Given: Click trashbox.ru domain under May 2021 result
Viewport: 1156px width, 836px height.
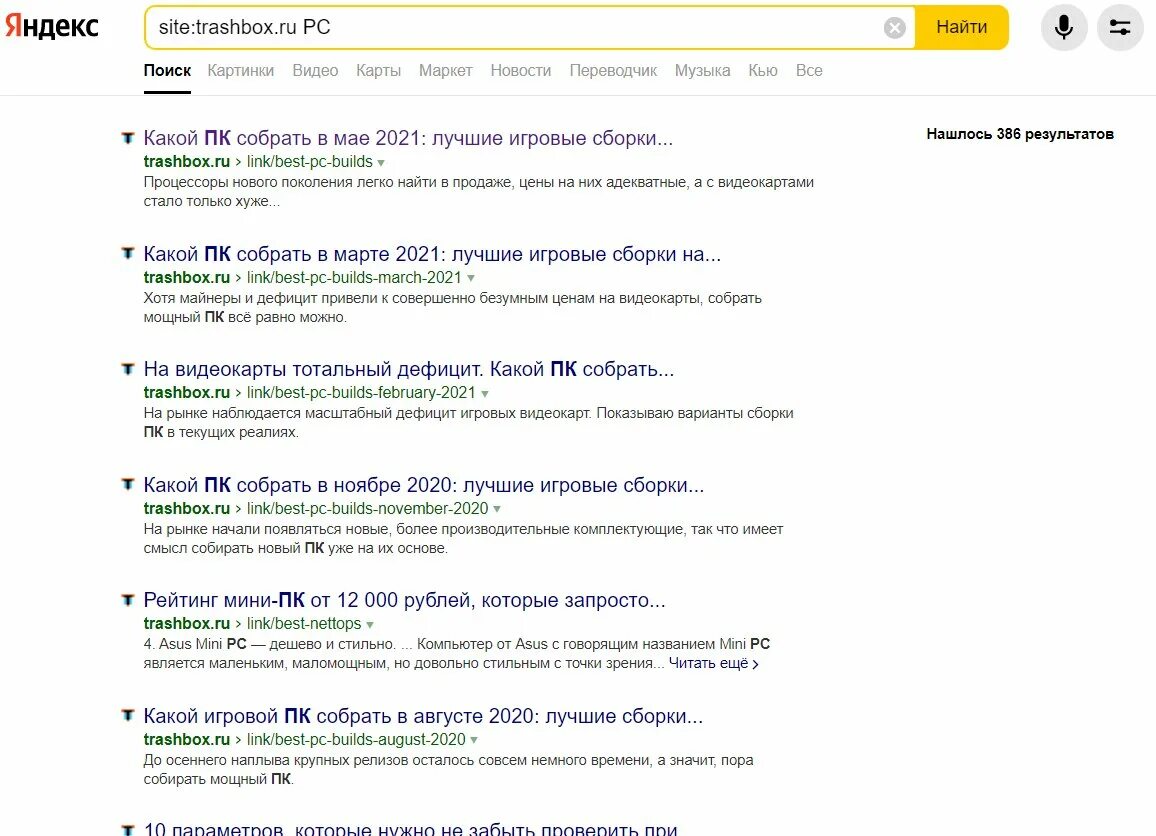Looking at the screenshot, I should pos(187,161).
